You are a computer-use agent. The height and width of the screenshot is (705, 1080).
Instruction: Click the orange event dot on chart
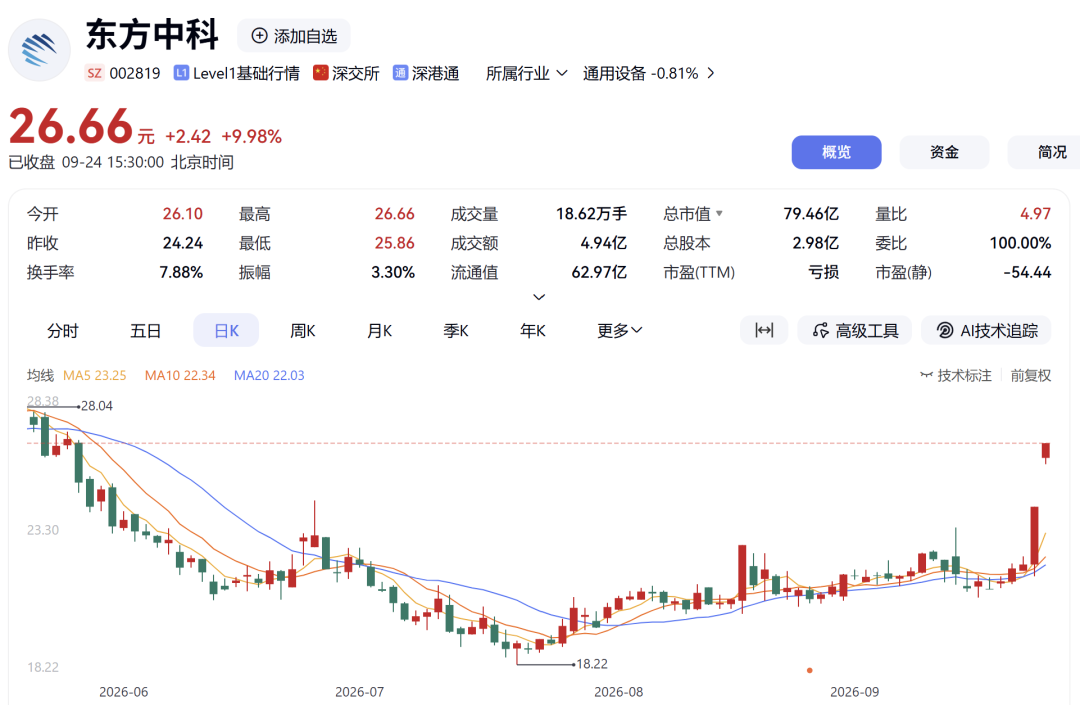point(809,670)
